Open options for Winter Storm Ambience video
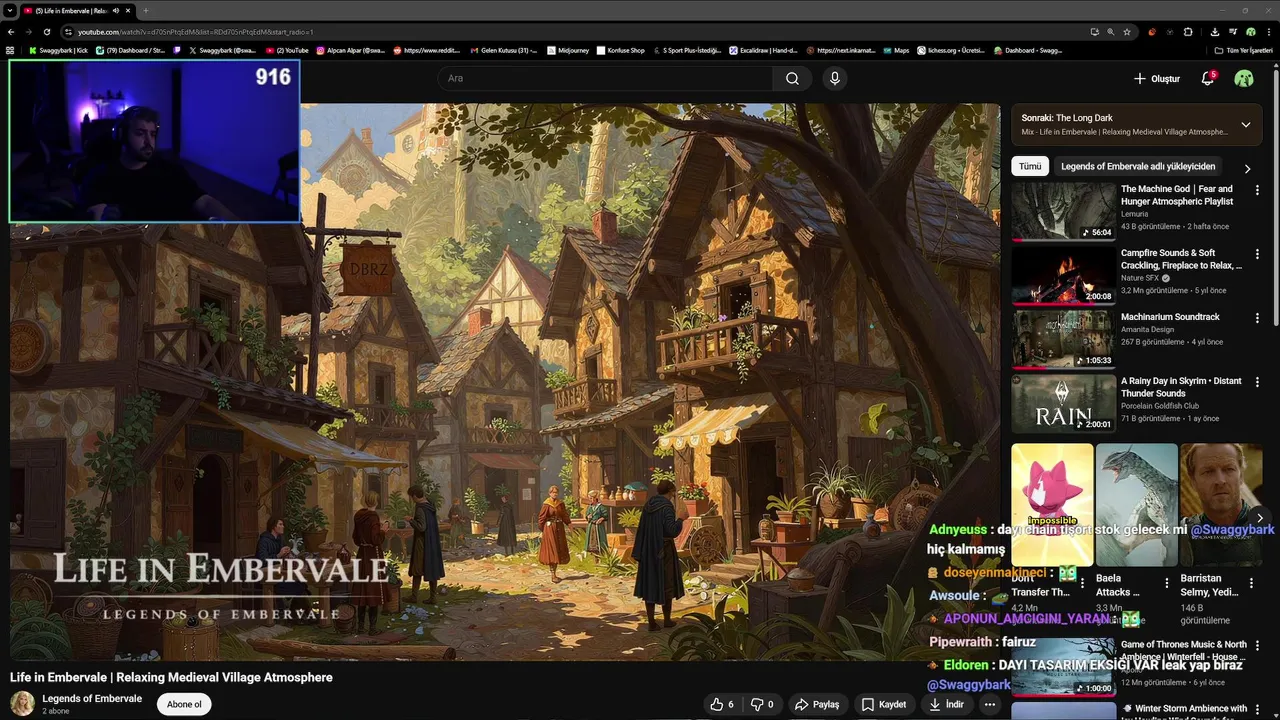Screen dimensions: 1280x720 tap(1257, 710)
